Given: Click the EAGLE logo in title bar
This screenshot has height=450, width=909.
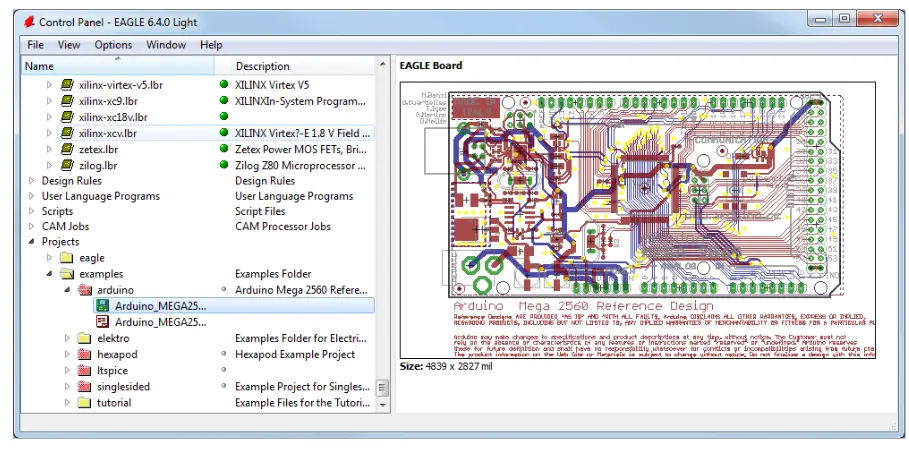Looking at the screenshot, I should (28, 23).
